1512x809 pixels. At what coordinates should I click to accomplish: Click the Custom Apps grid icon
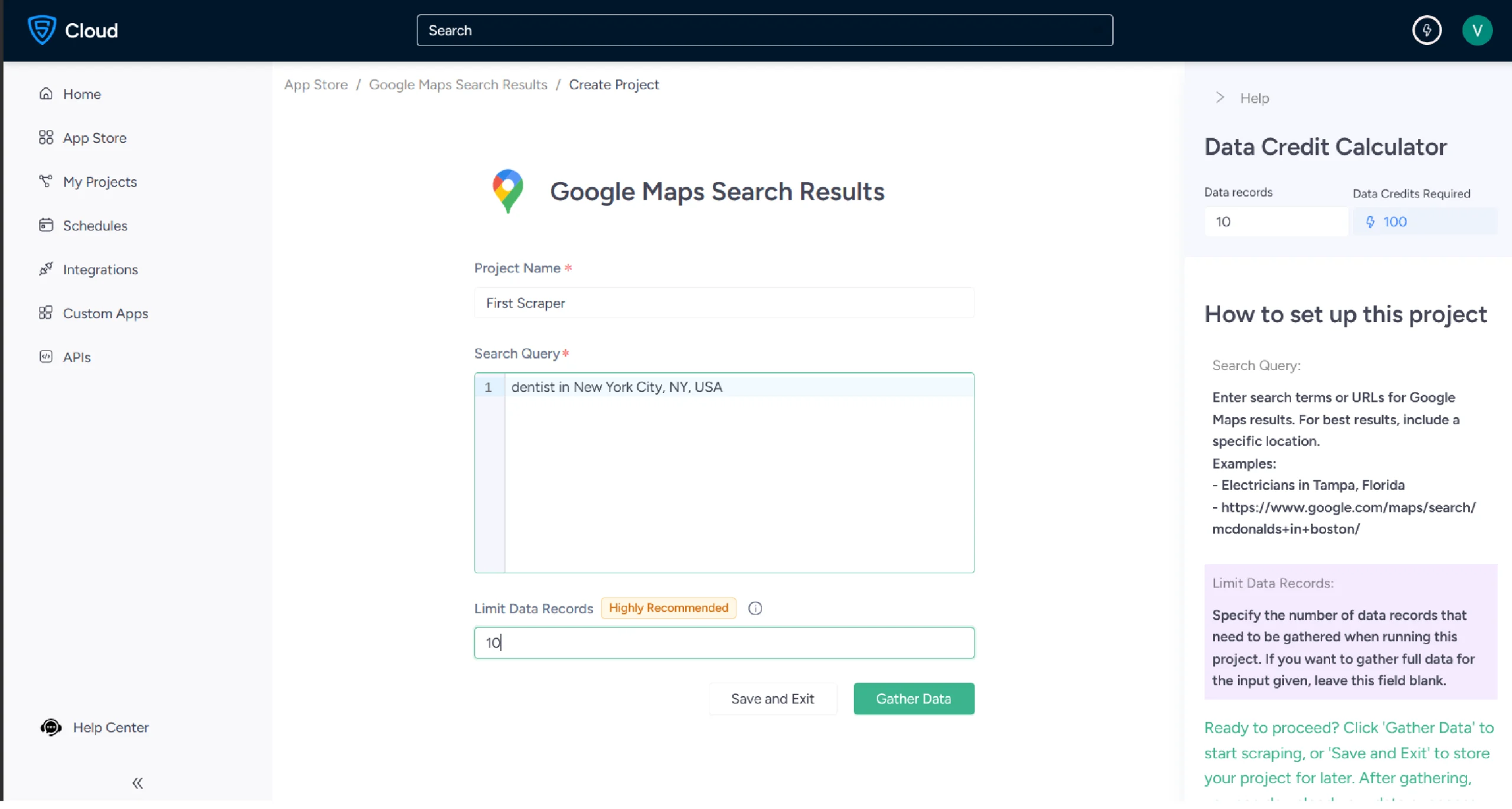point(46,313)
